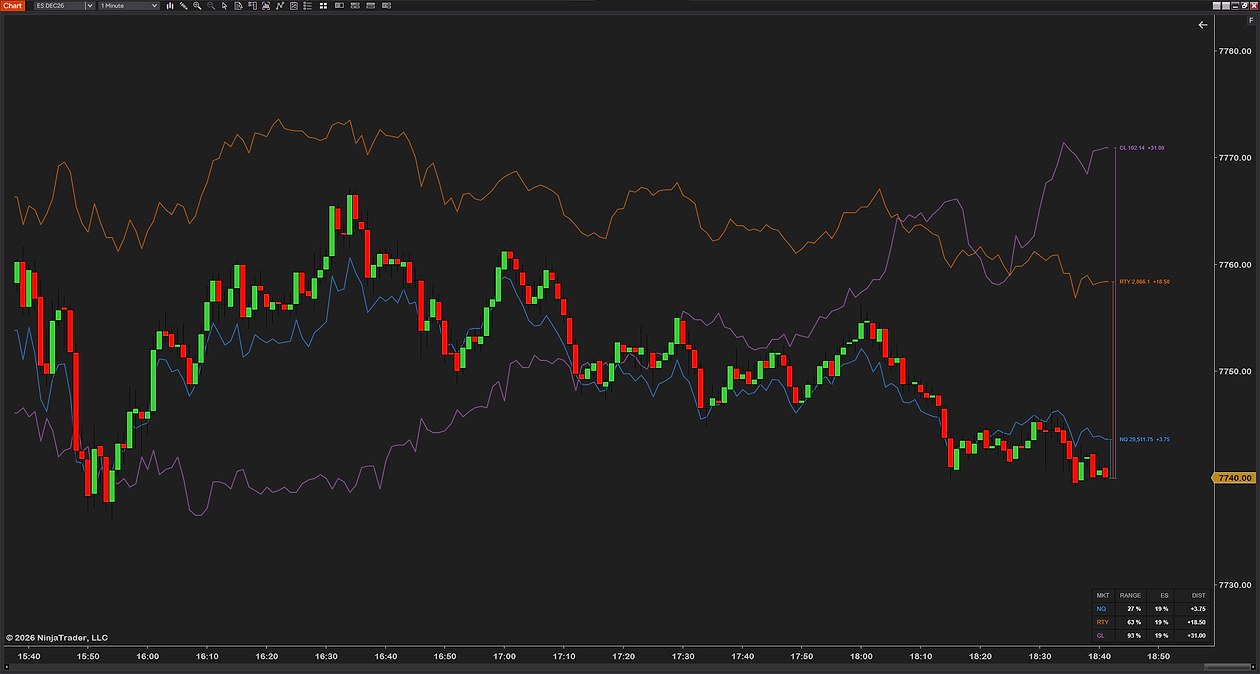This screenshot has height=674, width=1260.
Task: Click the orange Chart tab label
Action: pos(11,5)
